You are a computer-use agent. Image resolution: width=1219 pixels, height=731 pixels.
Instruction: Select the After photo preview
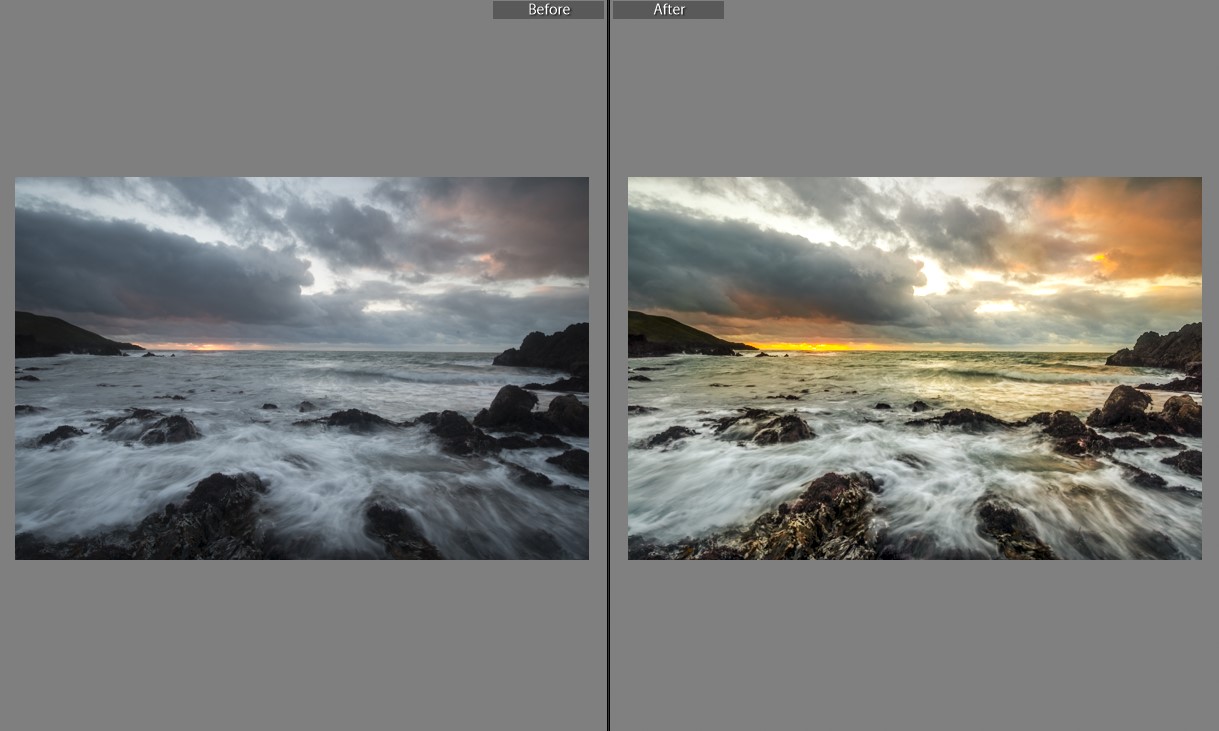914,368
